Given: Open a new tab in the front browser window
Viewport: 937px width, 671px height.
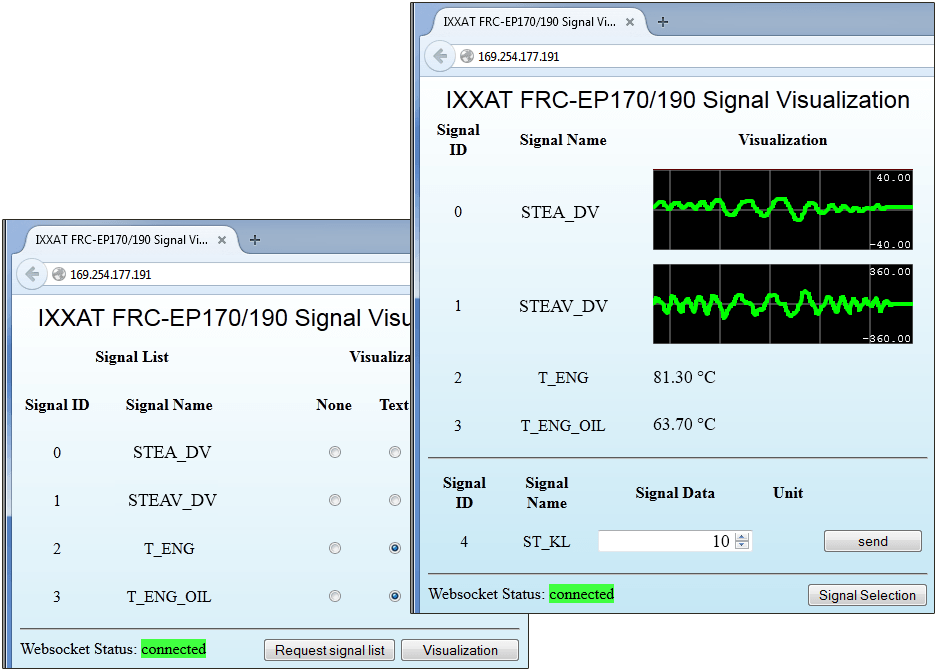Looking at the screenshot, I should pos(663,22).
